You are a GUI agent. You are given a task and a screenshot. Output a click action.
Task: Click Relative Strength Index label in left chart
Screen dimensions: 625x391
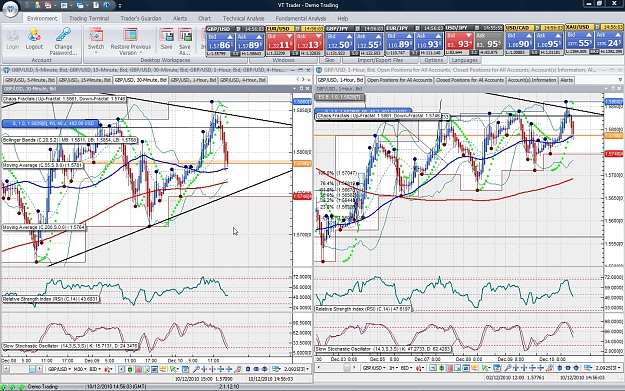(50, 299)
